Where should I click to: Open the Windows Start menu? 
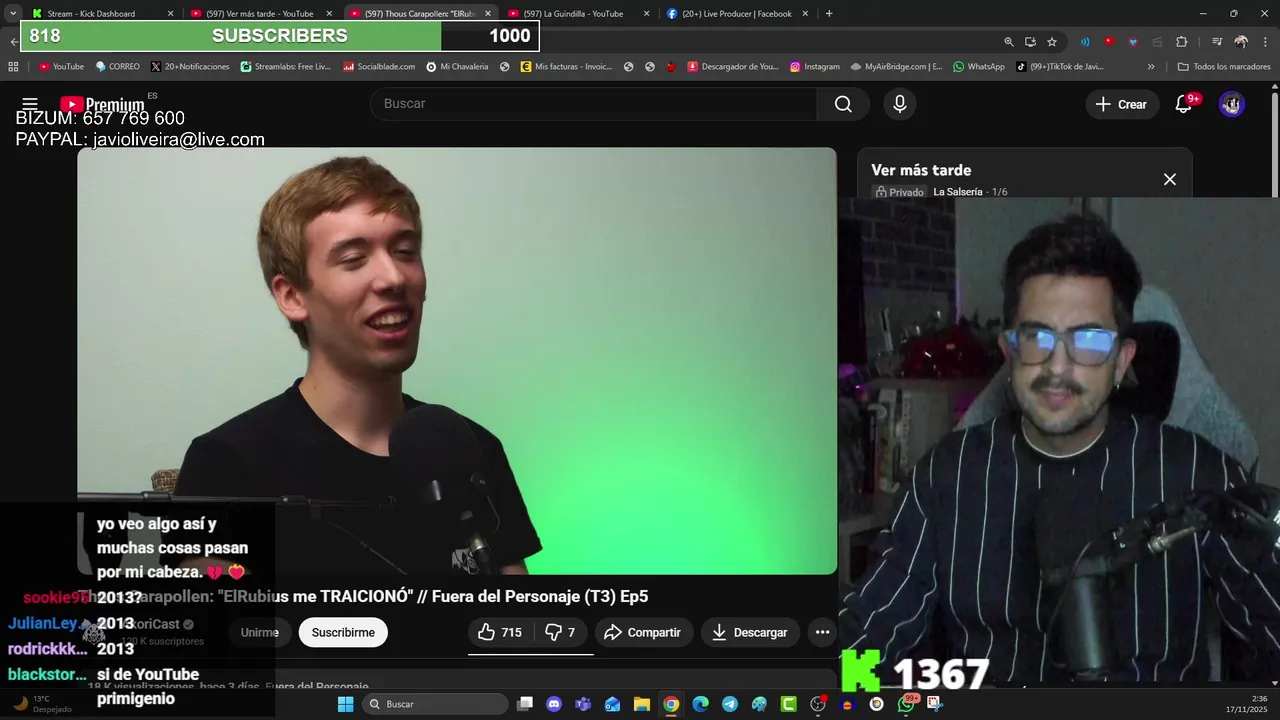tap(345, 704)
